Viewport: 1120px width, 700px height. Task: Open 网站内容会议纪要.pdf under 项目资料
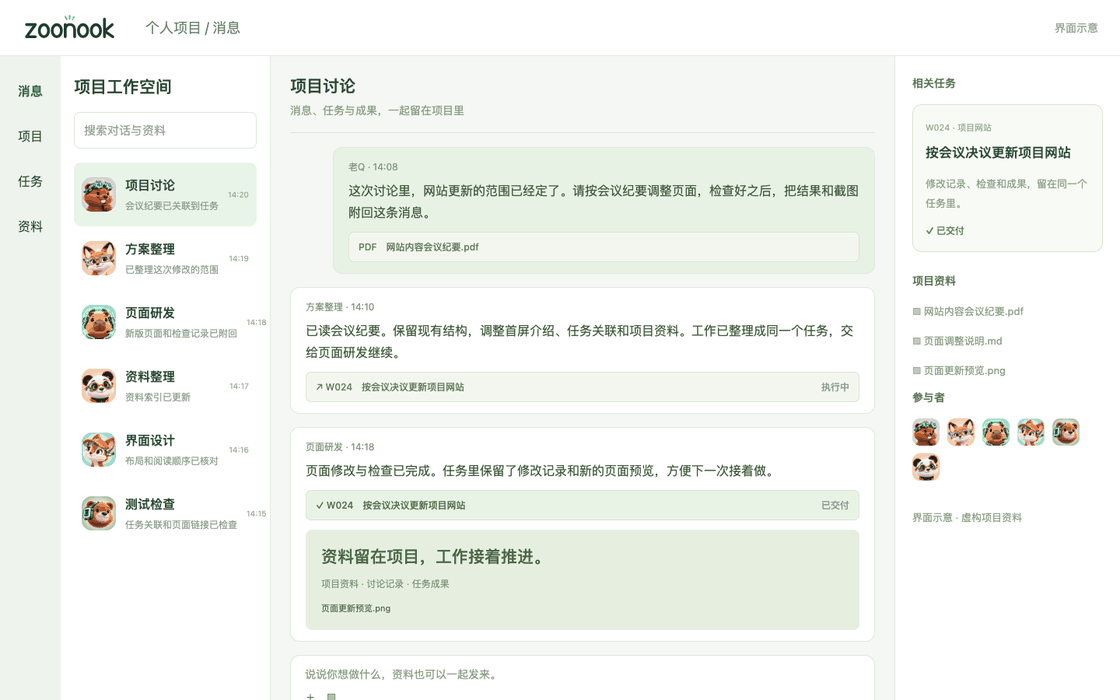[968, 311]
